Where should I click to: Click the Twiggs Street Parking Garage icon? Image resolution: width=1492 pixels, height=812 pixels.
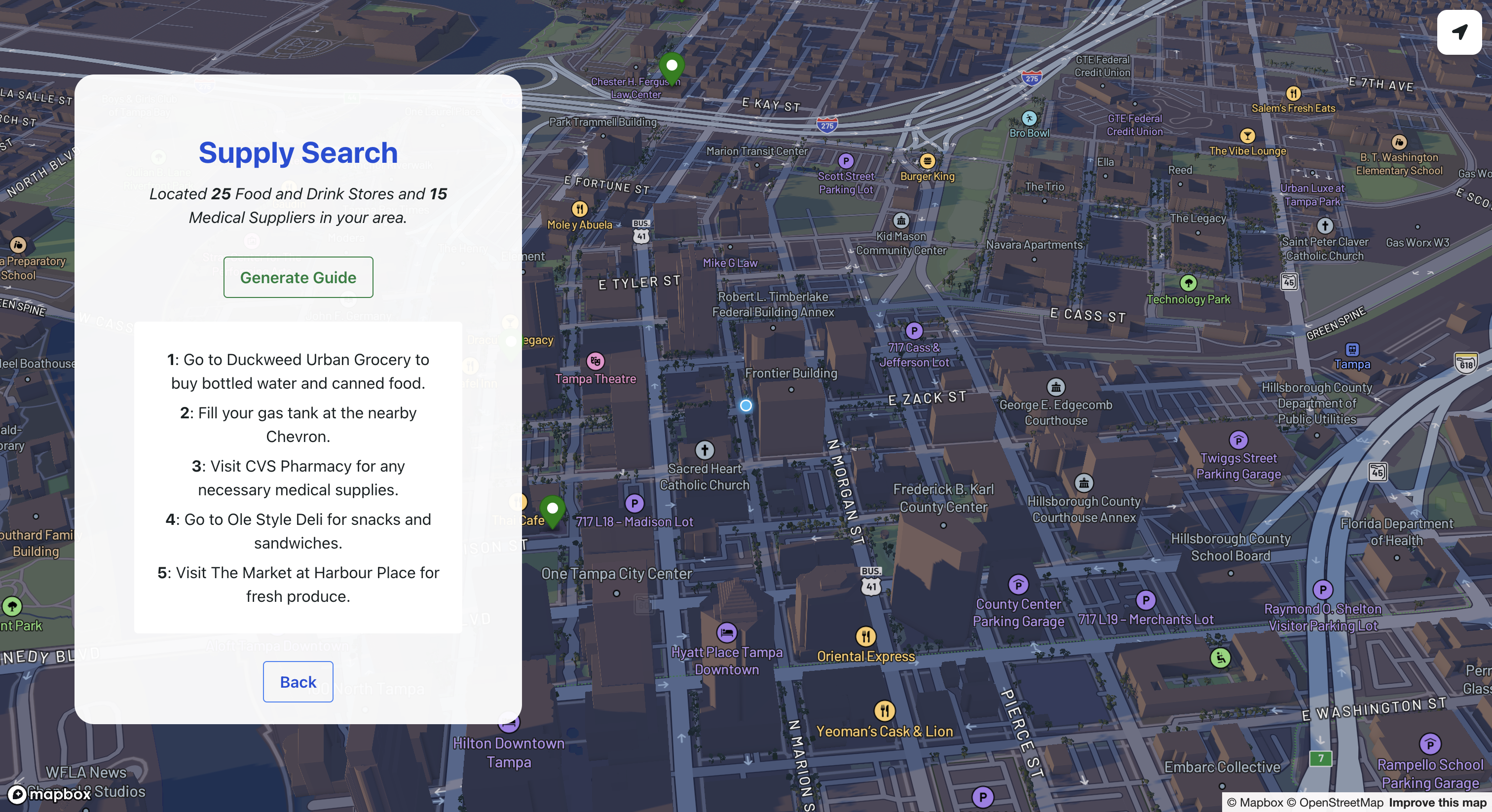click(1238, 441)
